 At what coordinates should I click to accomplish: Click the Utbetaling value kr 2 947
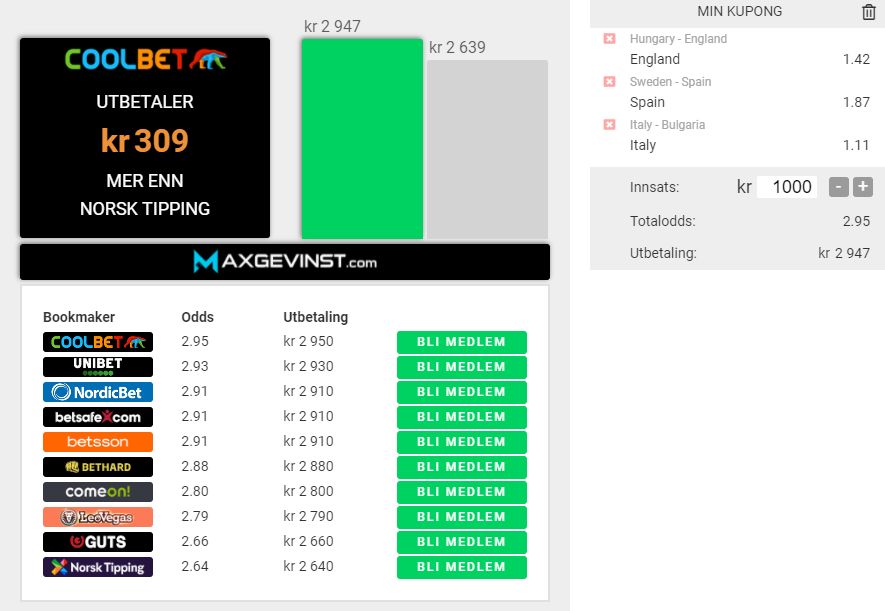pos(844,253)
